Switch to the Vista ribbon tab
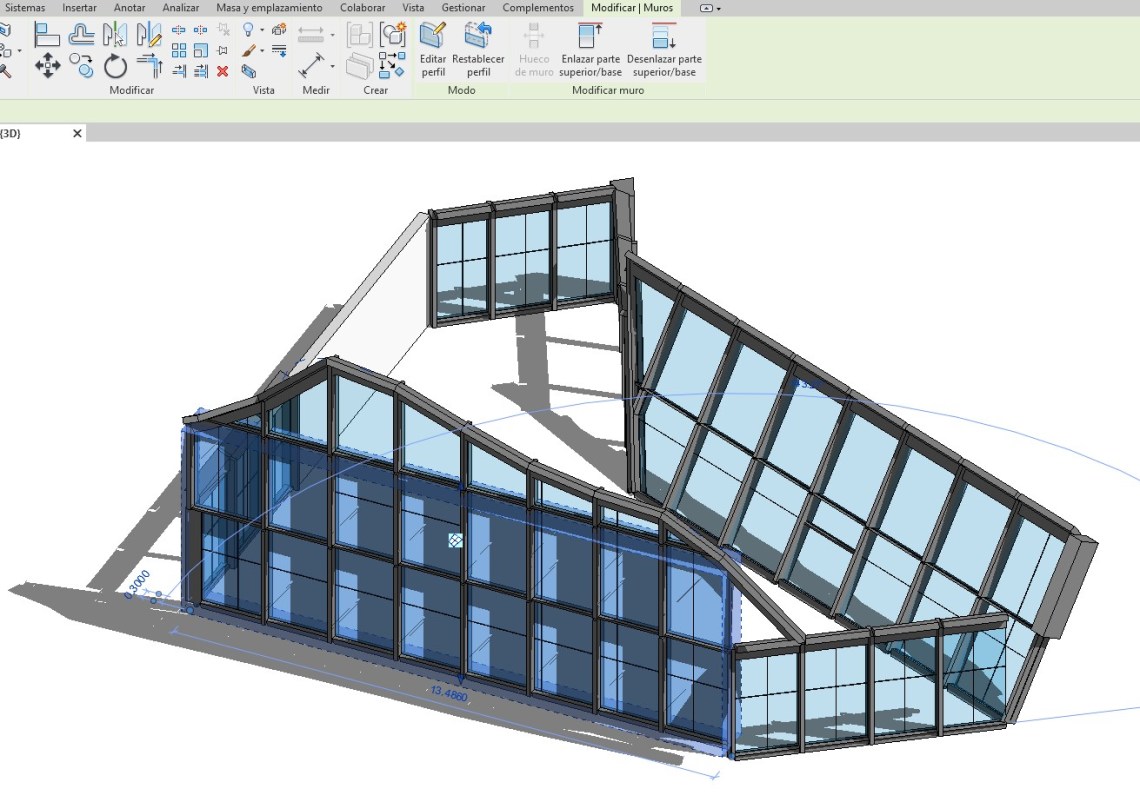 [412, 8]
